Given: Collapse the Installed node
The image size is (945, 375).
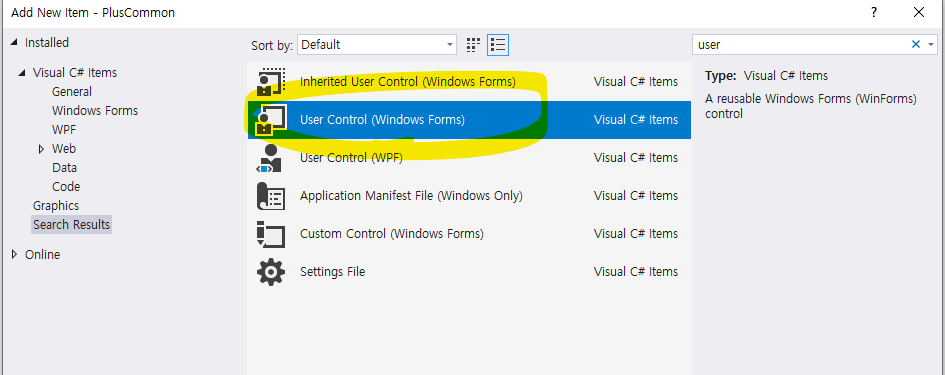Looking at the screenshot, I should point(14,42).
